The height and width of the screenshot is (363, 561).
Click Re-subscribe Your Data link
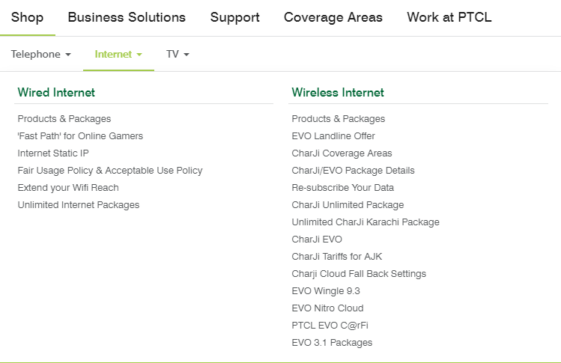pyautogui.click(x=342, y=187)
